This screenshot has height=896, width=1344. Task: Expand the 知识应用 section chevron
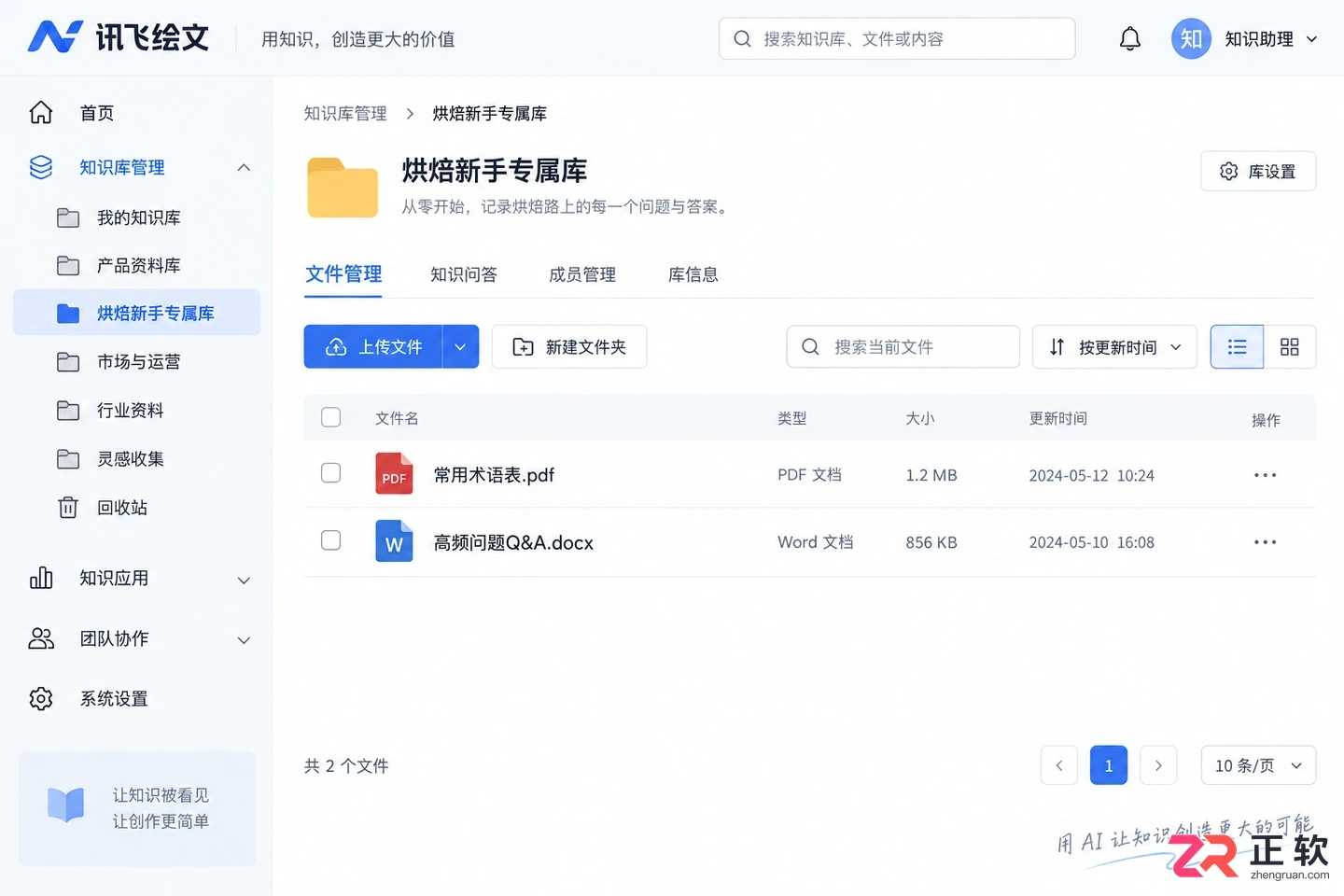244,580
